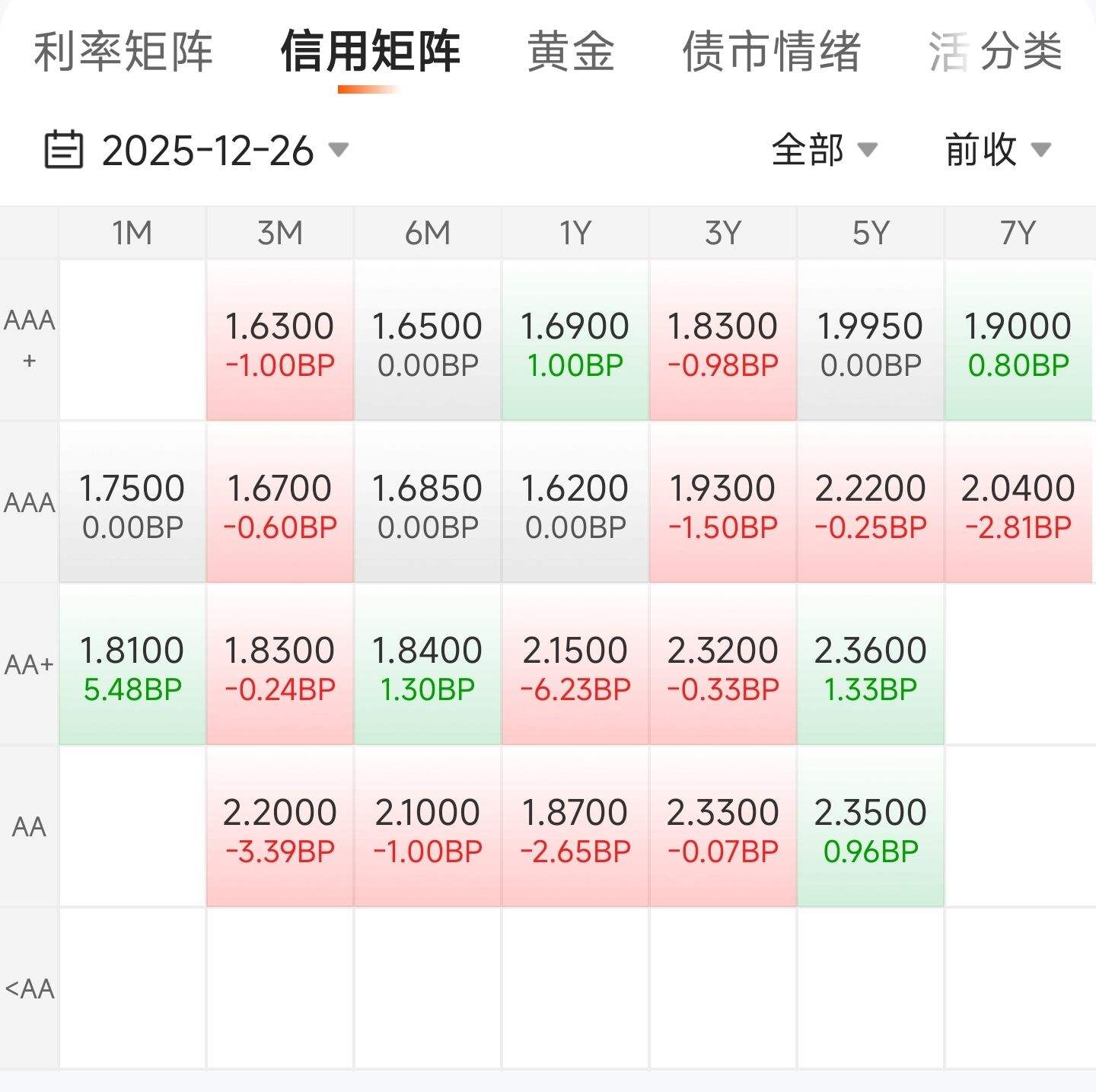Expand the 2025-12-26 date dropdown
This screenshot has width=1096, height=1092.
tap(221, 151)
